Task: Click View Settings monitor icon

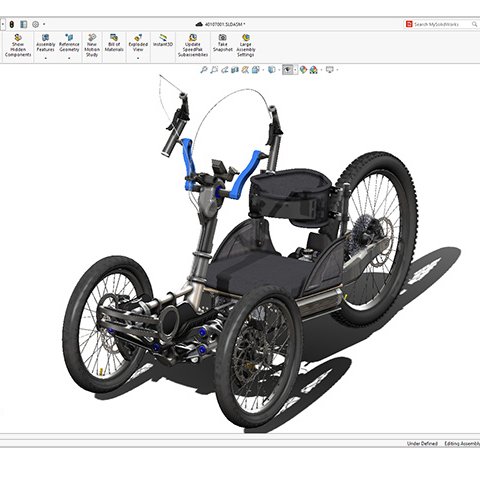Action: pyautogui.click(x=330, y=70)
